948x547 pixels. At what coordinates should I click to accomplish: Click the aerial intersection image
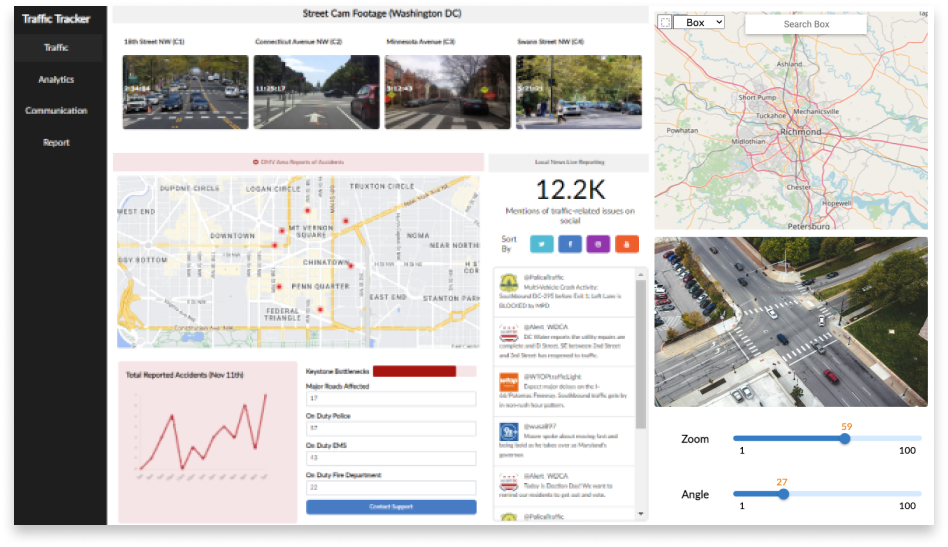791,322
